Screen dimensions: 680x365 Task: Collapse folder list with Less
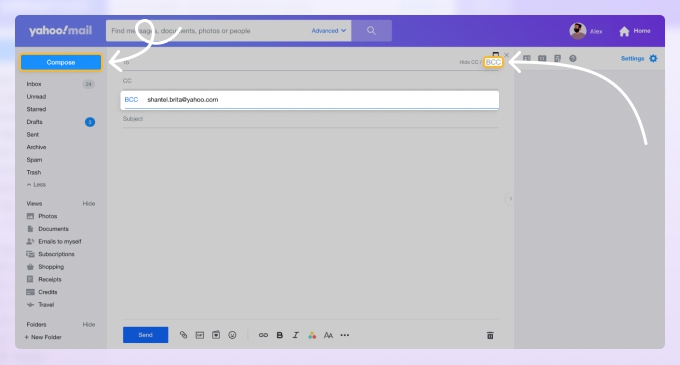36,185
